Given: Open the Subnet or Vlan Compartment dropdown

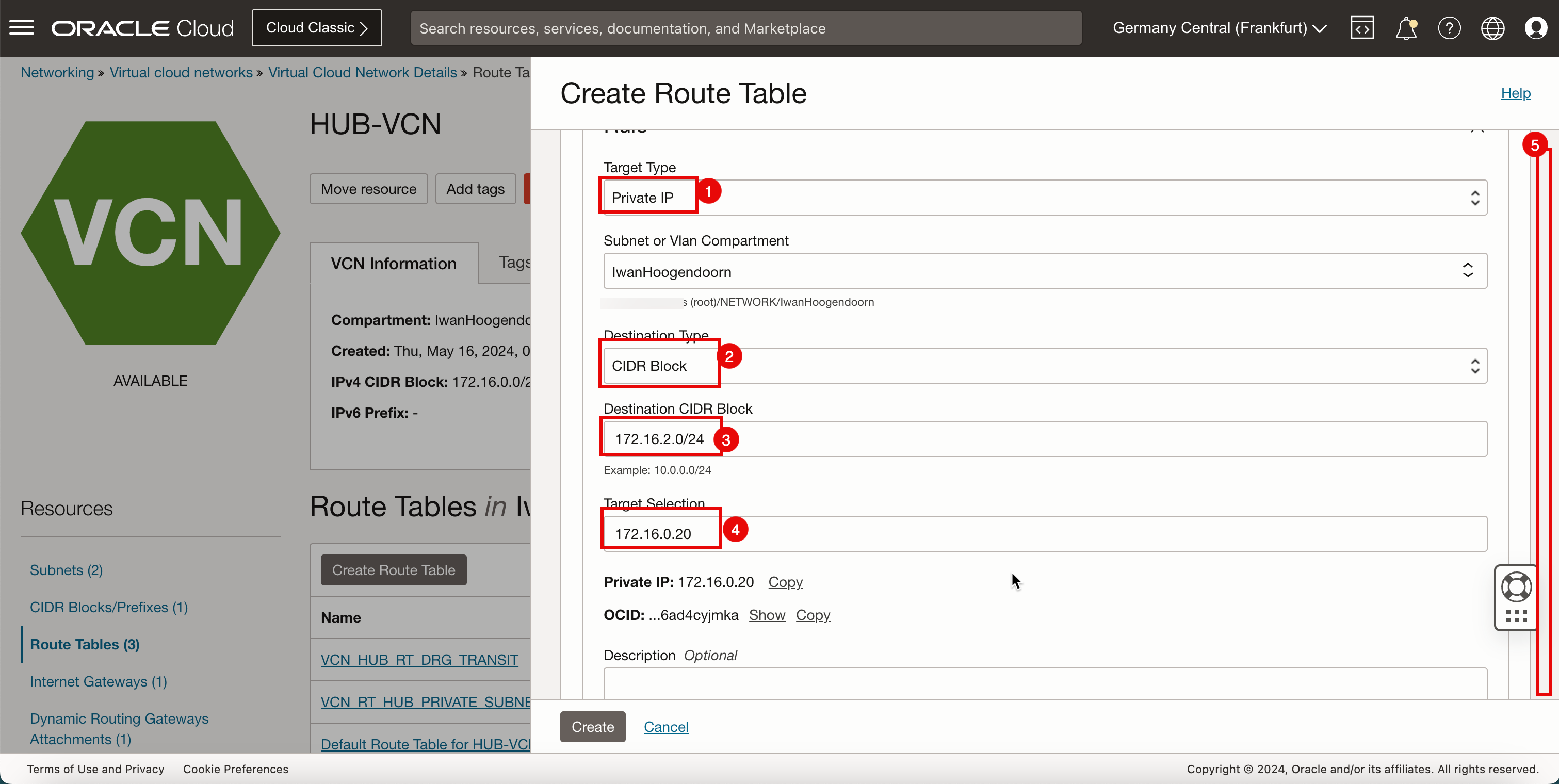Looking at the screenshot, I should point(1045,271).
